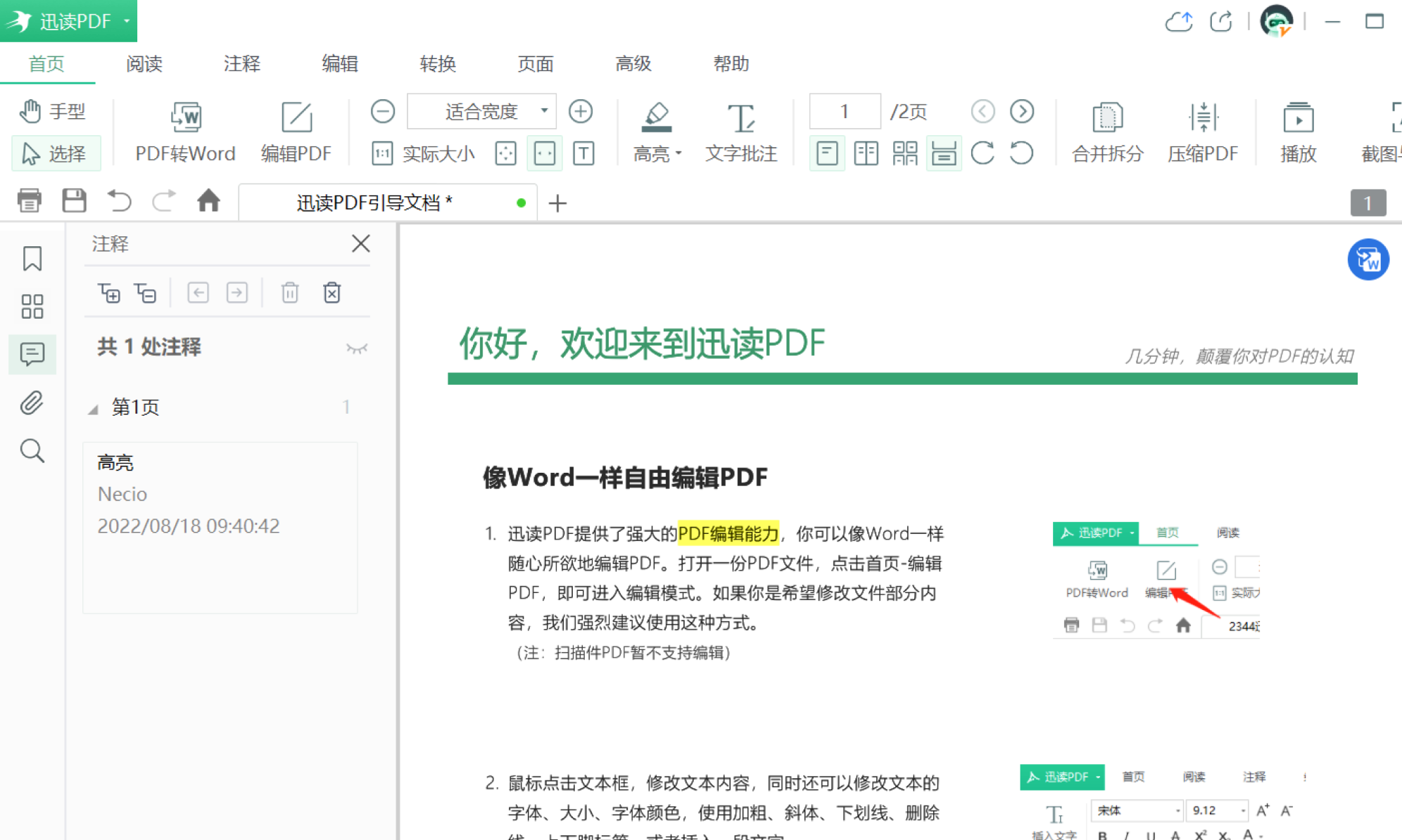Screen dimensions: 1402x840
Task: Switch to single page layout
Action: pos(827,153)
